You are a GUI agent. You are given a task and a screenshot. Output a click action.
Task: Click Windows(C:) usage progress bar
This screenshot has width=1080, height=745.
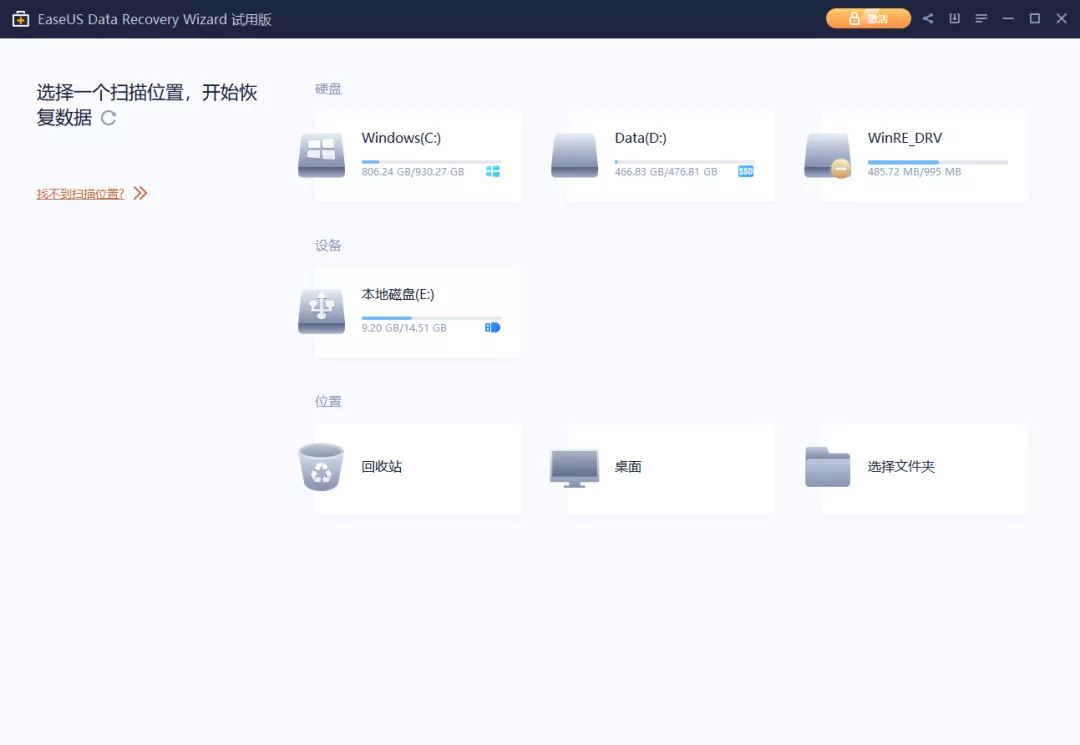431,162
